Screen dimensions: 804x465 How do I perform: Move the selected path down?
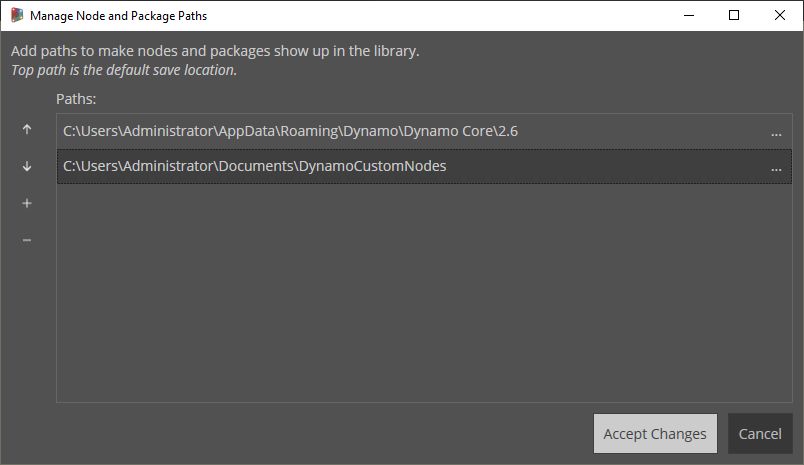[27, 167]
